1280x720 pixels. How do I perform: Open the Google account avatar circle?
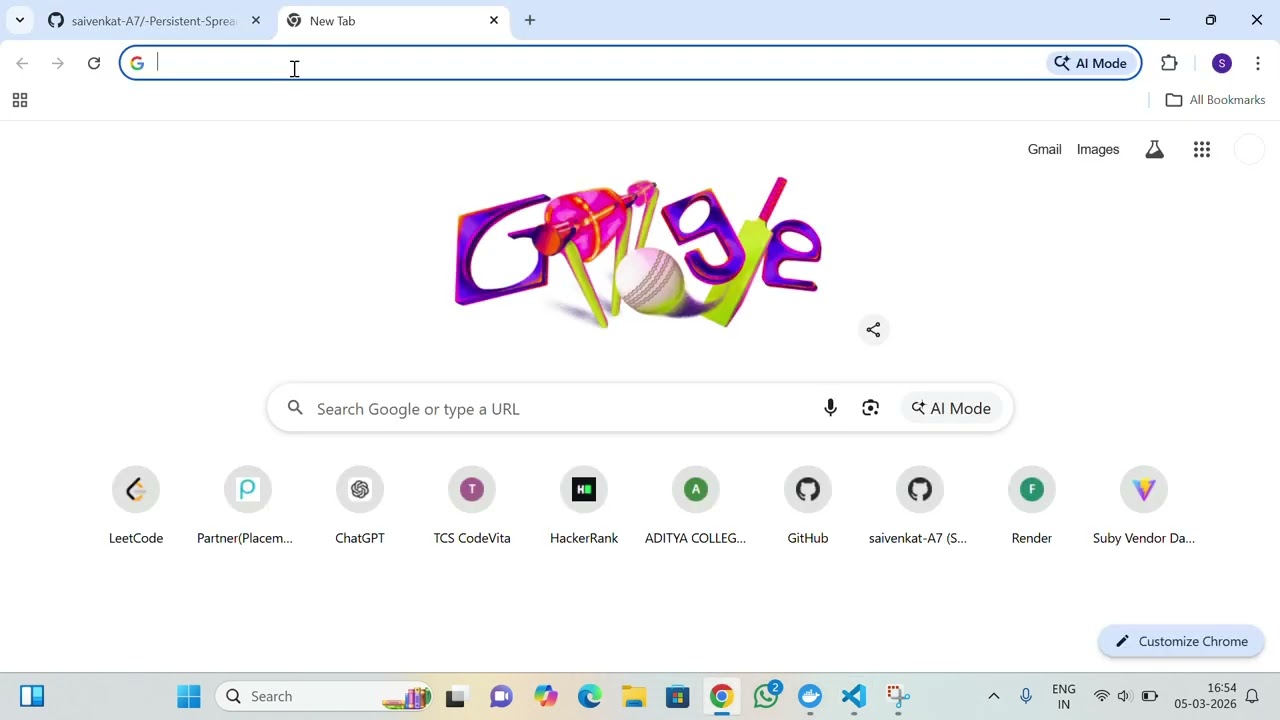(x=1249, y=149)
